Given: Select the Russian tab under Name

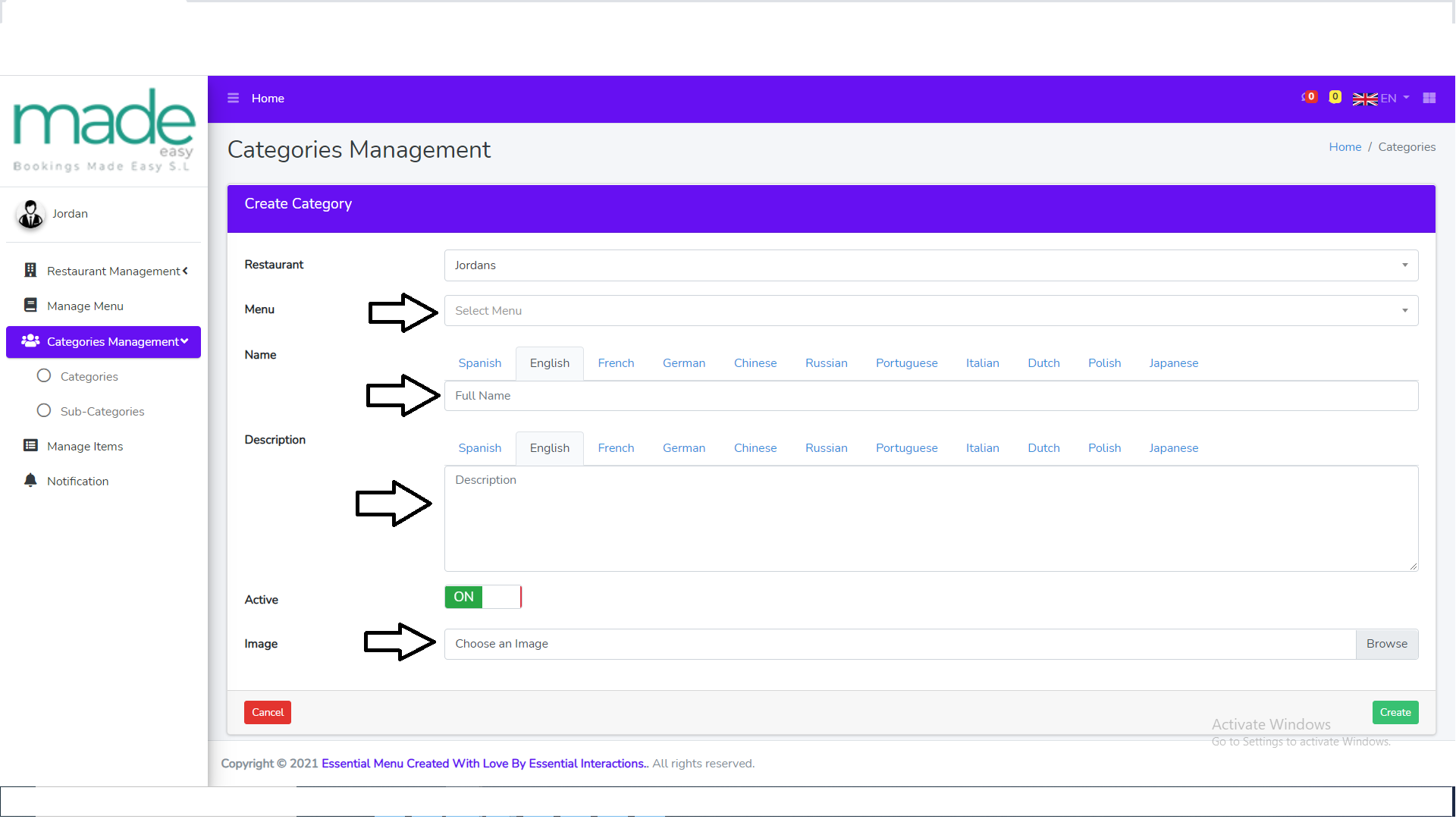Looking at the screenshot, I should pyautogui.click(x=827, y=363).
